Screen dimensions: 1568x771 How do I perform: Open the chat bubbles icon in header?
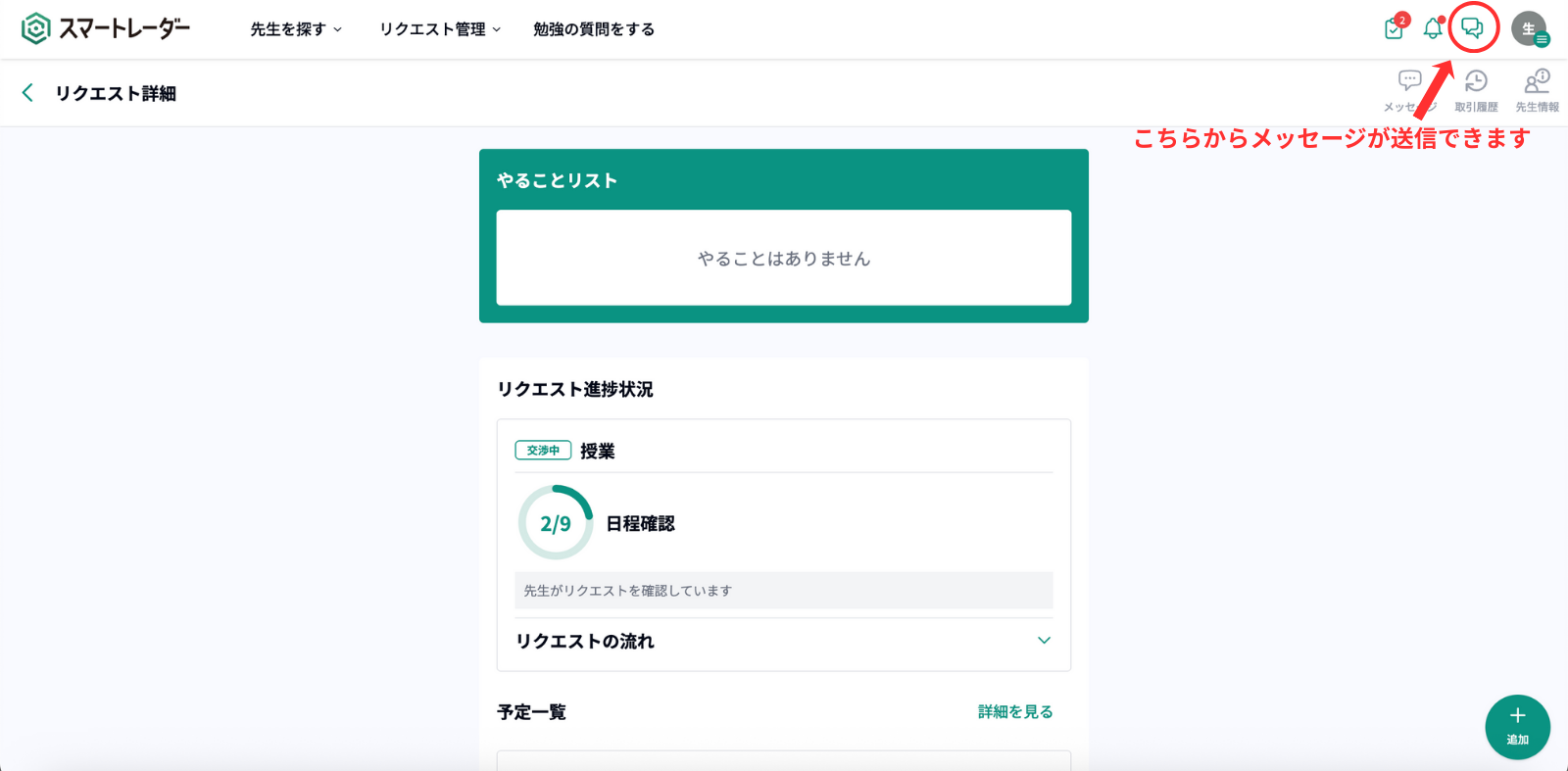pyautogui.click(x=1472, y=28)
